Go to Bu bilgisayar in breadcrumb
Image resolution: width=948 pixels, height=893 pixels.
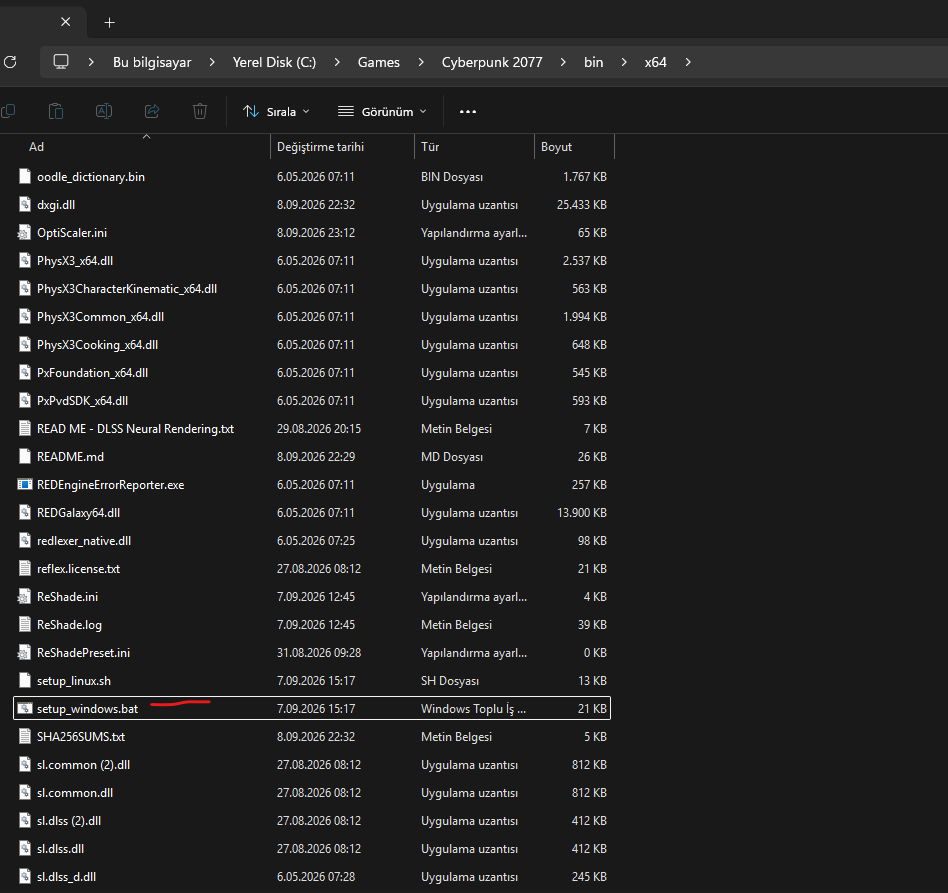click(152, 62)
